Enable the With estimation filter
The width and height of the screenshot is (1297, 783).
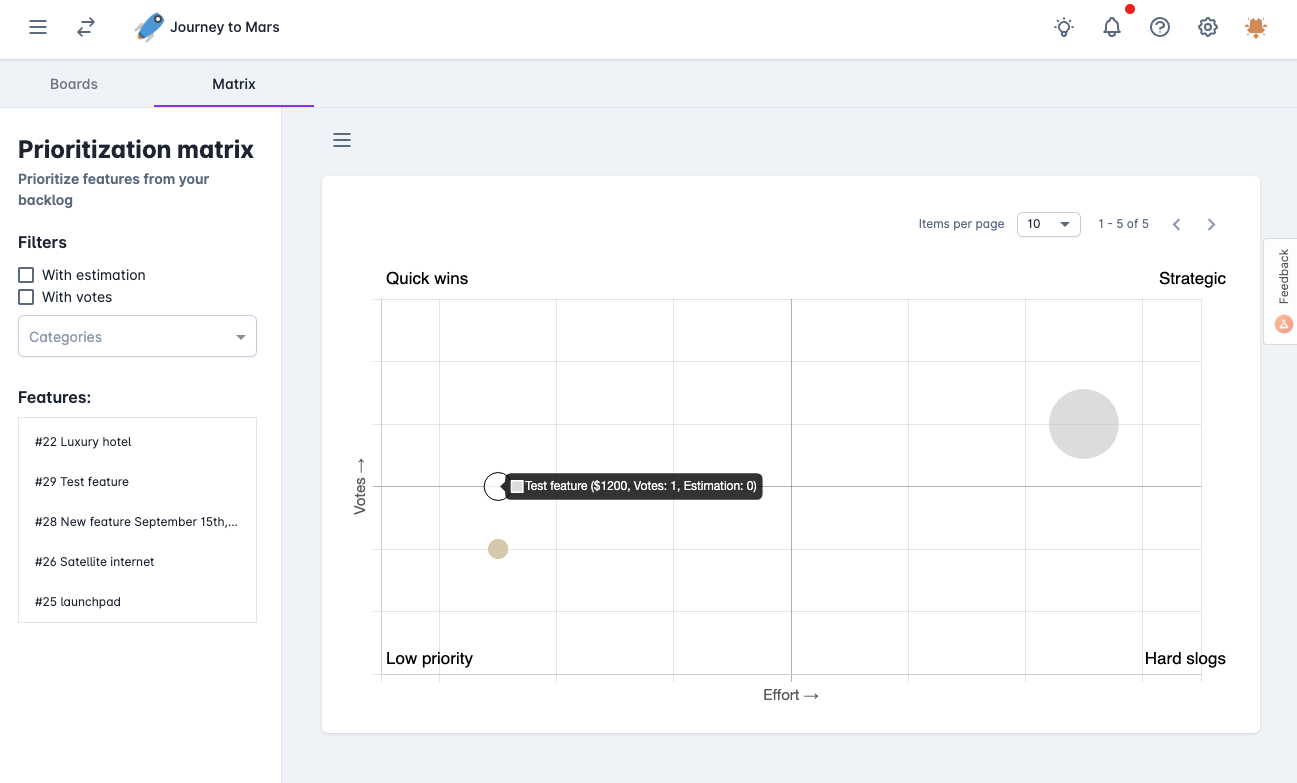pos(26,275)
